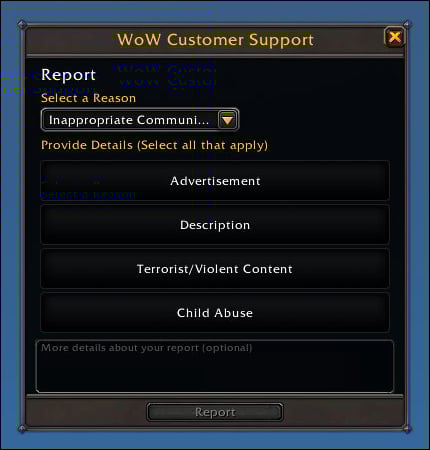Click the bottom-left corner diamond ornament
Screen dimensions: 430x450
22,429
